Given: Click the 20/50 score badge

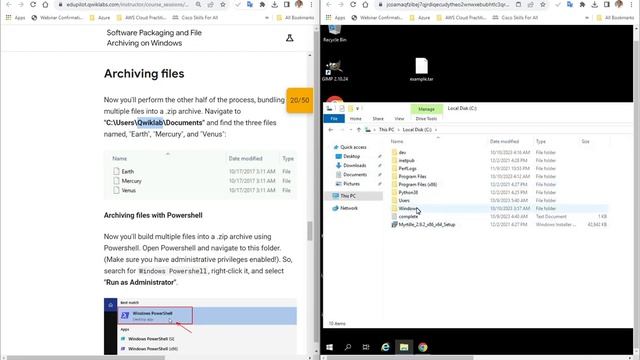Looking at the screenshot, I should click(x=300, y=100).
